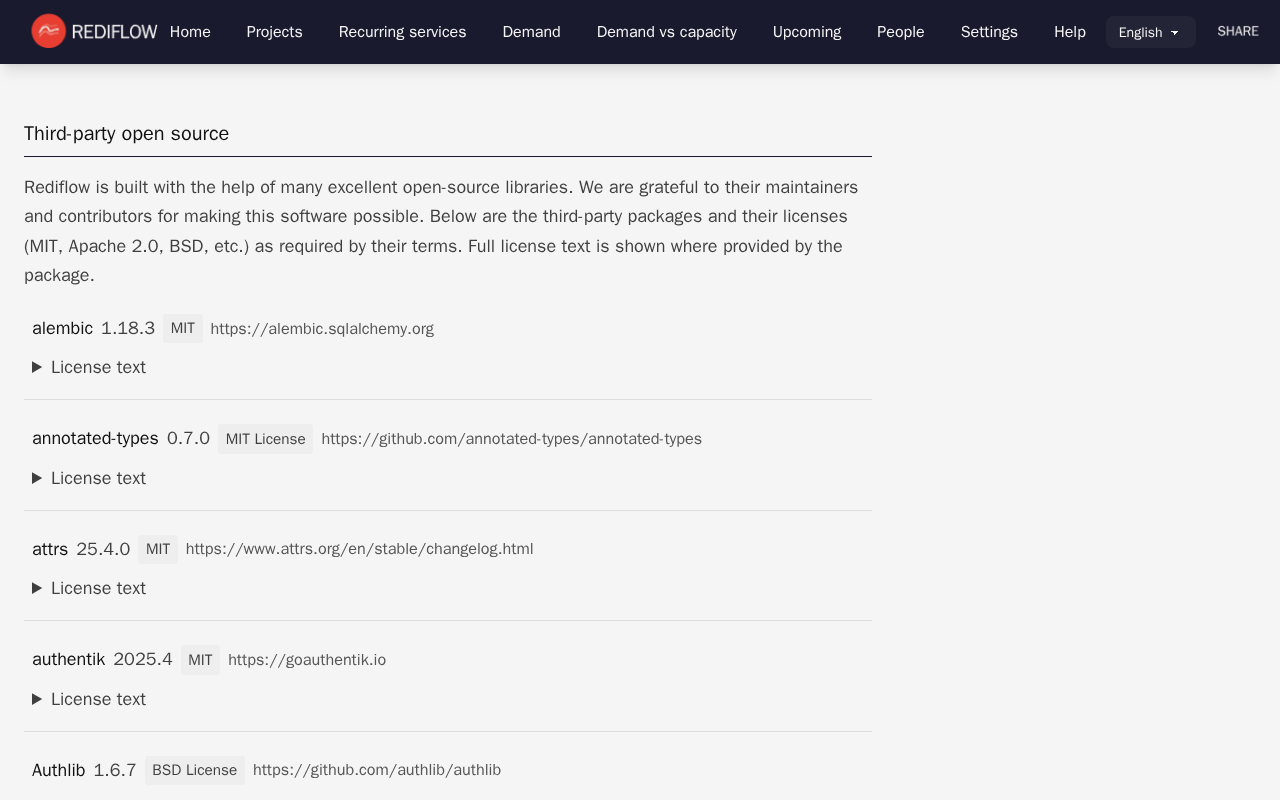Open the alembic.sqlalchemy.org link
The height and width of the screenshot is (800, 1280).
click(322, 328)
